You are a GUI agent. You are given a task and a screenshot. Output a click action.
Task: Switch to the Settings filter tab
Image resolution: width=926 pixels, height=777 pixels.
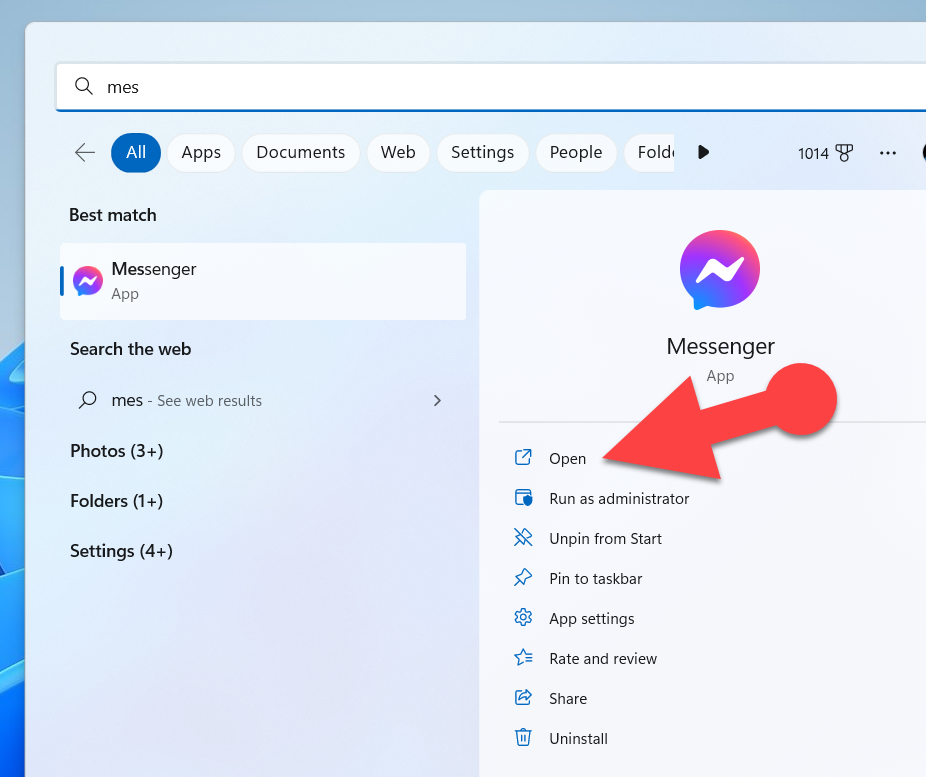[x=482, y=152]
